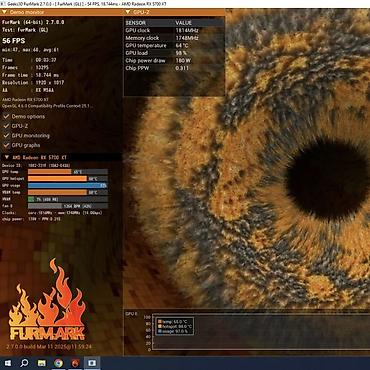
Task: Click the Memory clock sensor row
Action: [x=174, y=38]
